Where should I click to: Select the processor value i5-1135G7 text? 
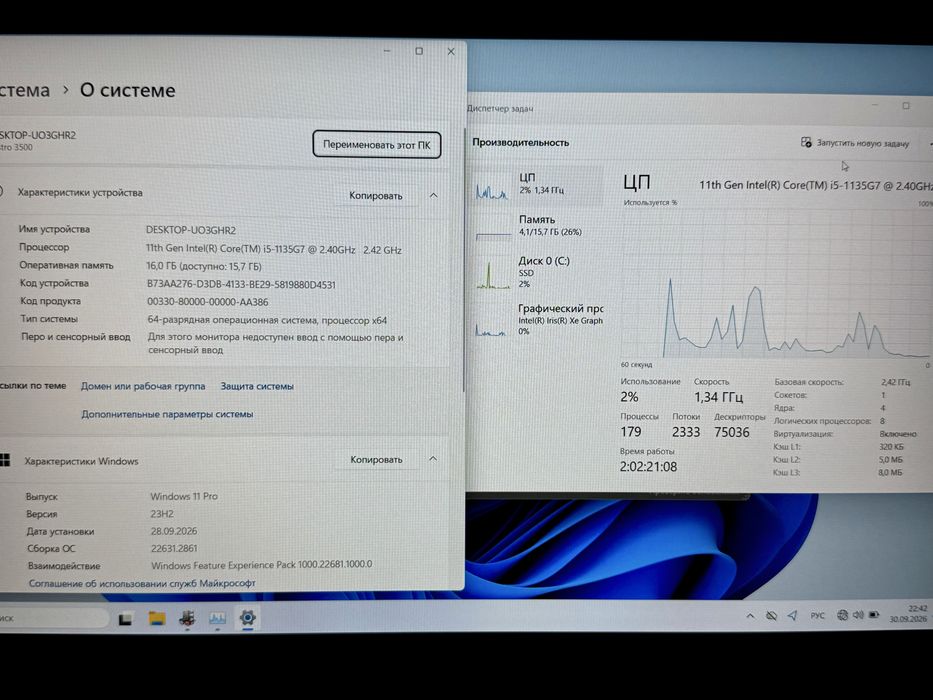pyautogui.click(x=274, y=250)
